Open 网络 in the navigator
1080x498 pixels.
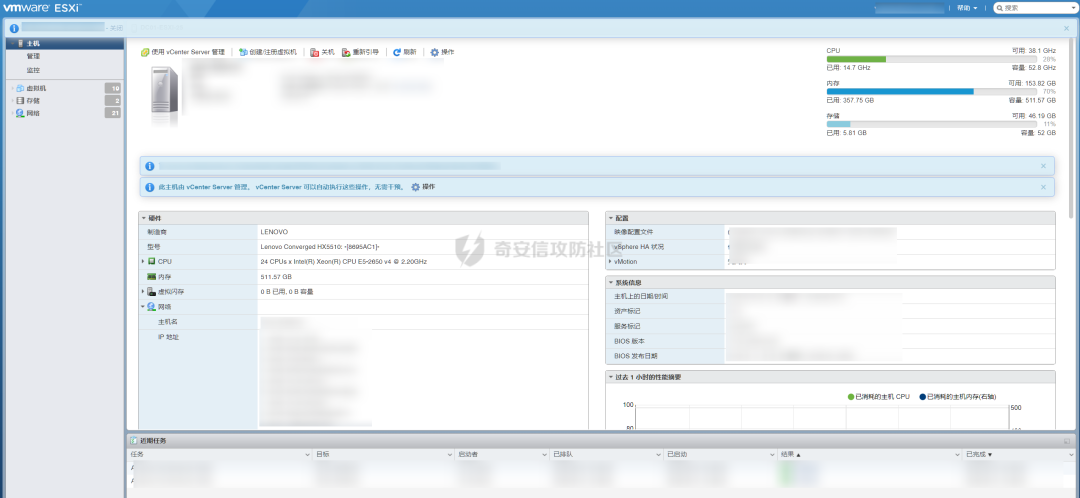click(x=33, y=113)
